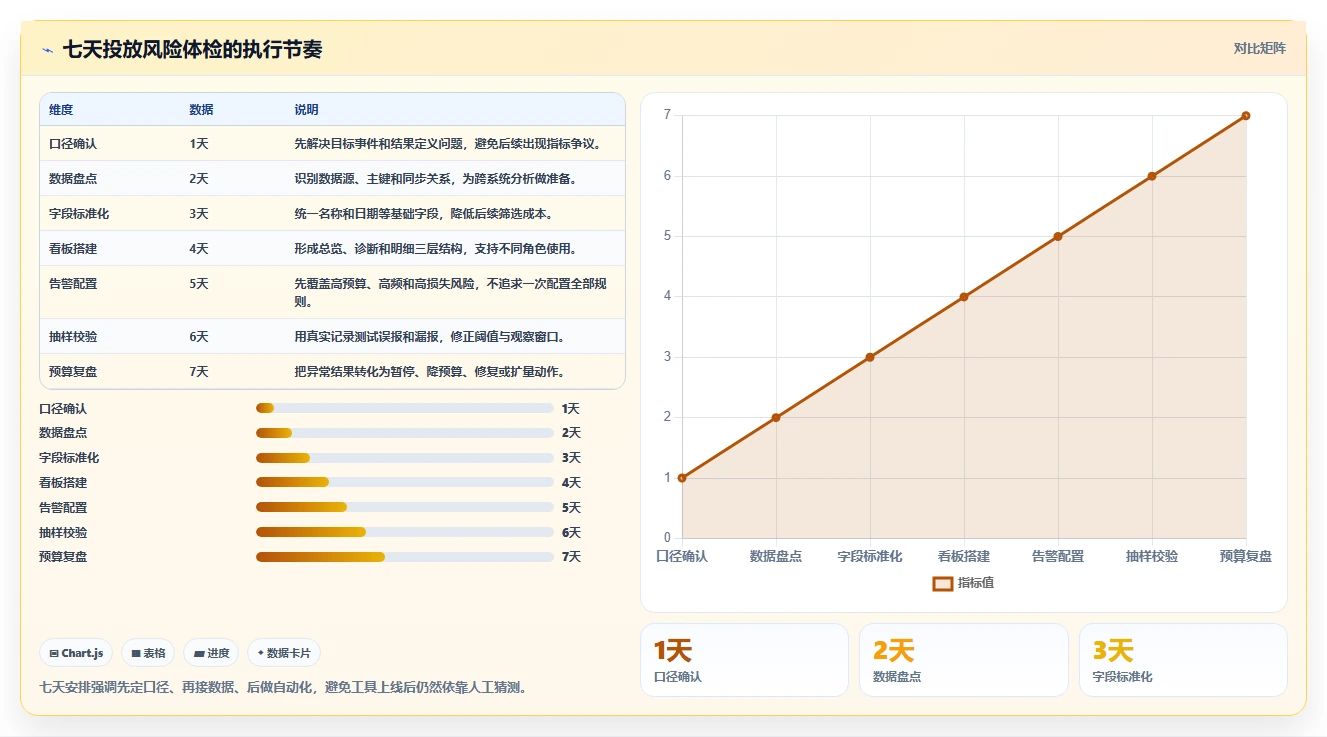Click the 预算复盘 progress bar
The width and height of the screenshot is (1327, 737).
405,556
